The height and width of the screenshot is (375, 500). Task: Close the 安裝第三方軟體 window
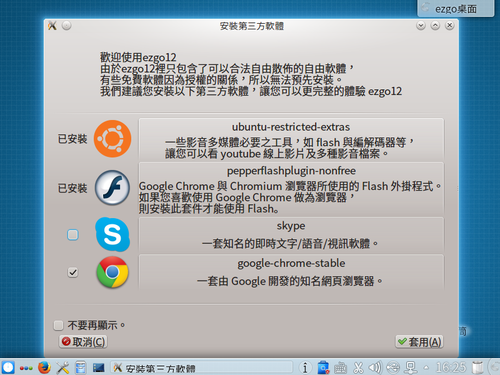point(450,26)
